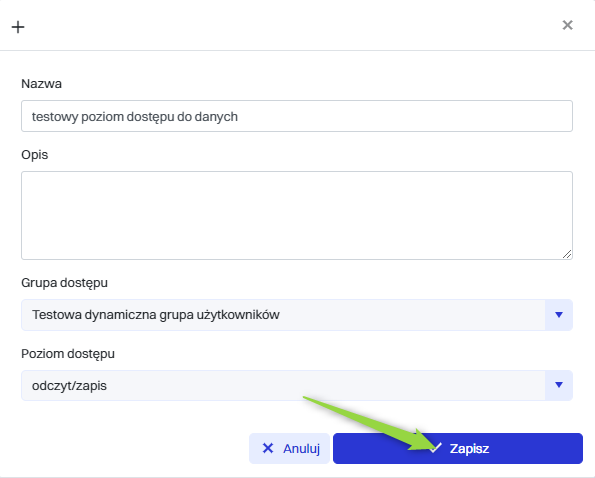Click the Nazwa field label

(x=41, y=84)
